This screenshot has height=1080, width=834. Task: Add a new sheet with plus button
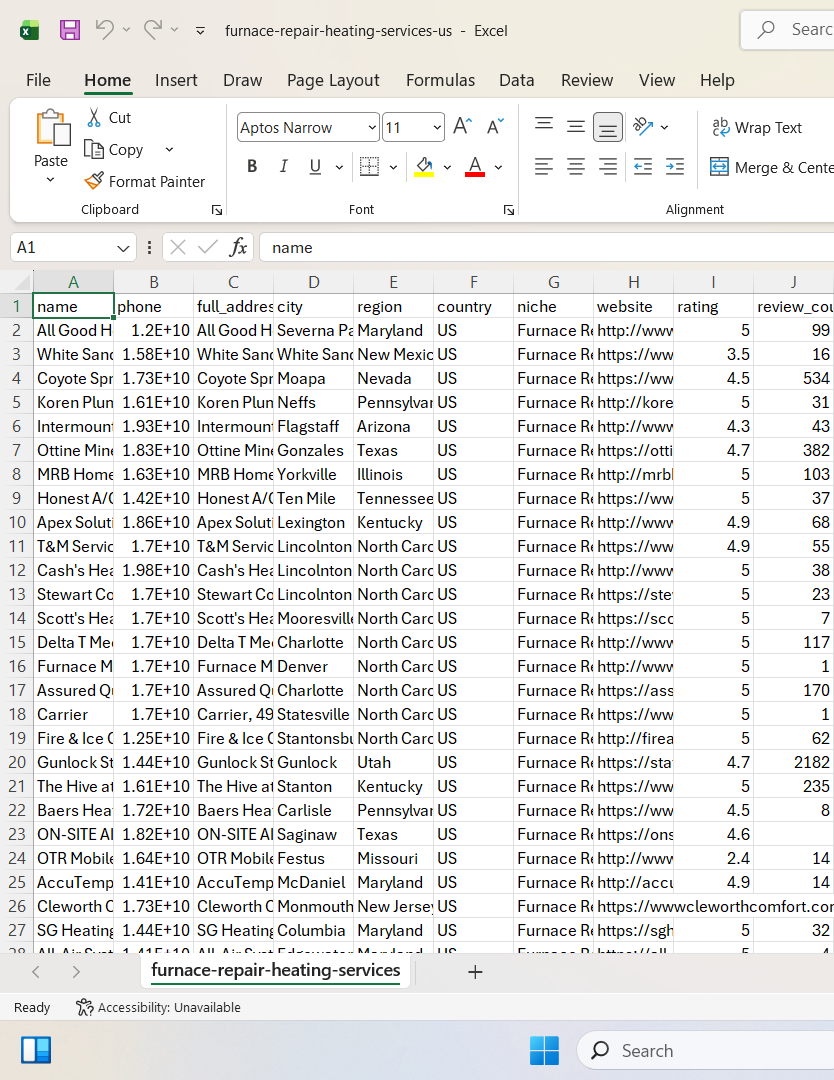point(475,972)
